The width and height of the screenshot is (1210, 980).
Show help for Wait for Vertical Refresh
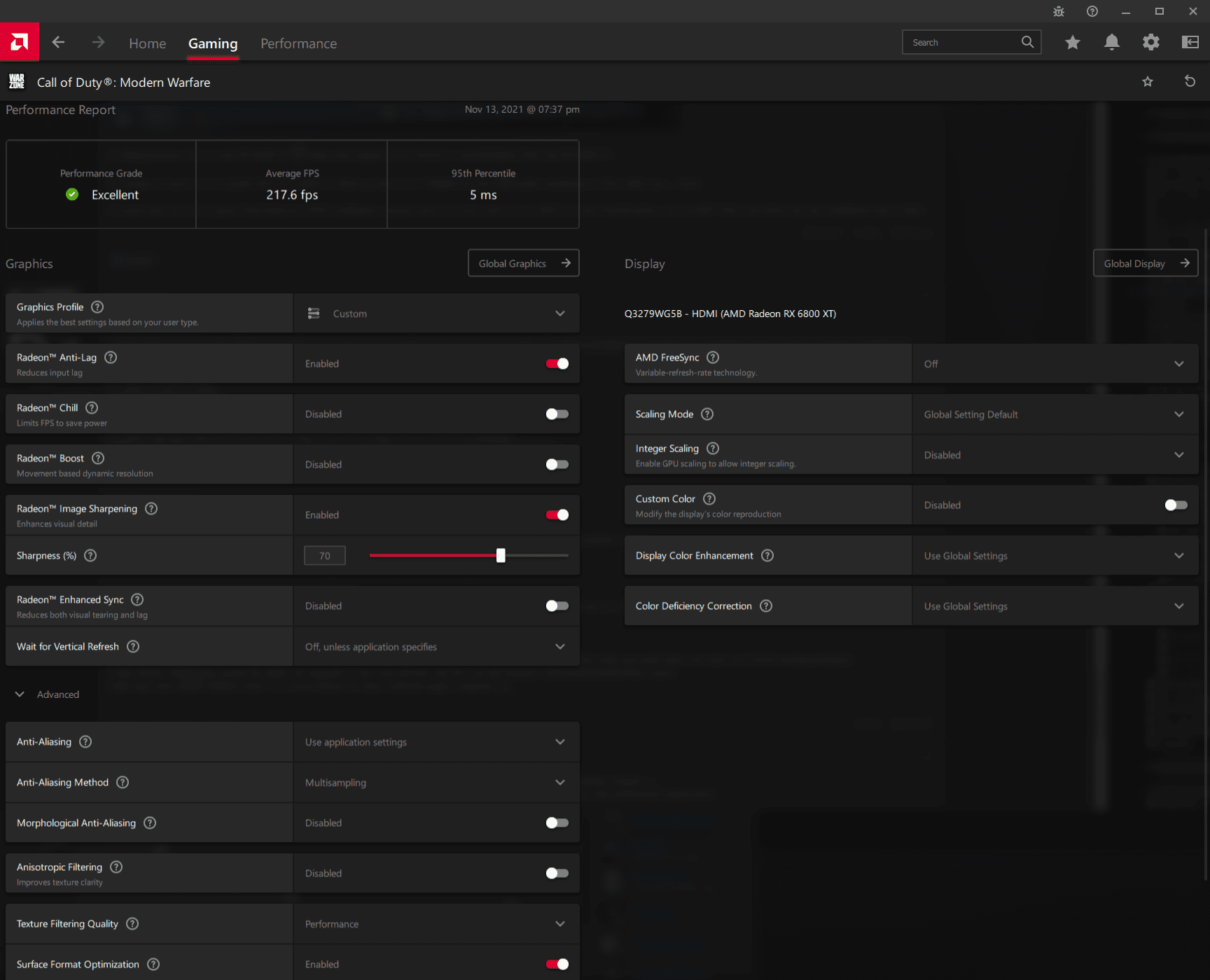(133, 646)
